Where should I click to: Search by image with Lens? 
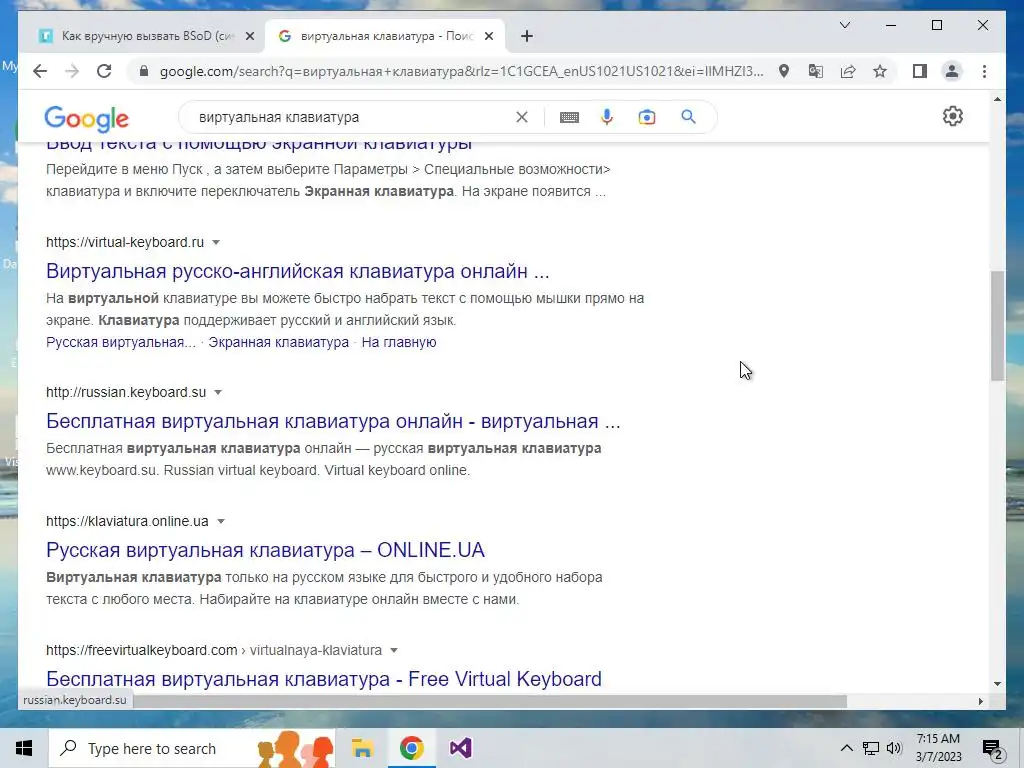[x=647, y=117]
